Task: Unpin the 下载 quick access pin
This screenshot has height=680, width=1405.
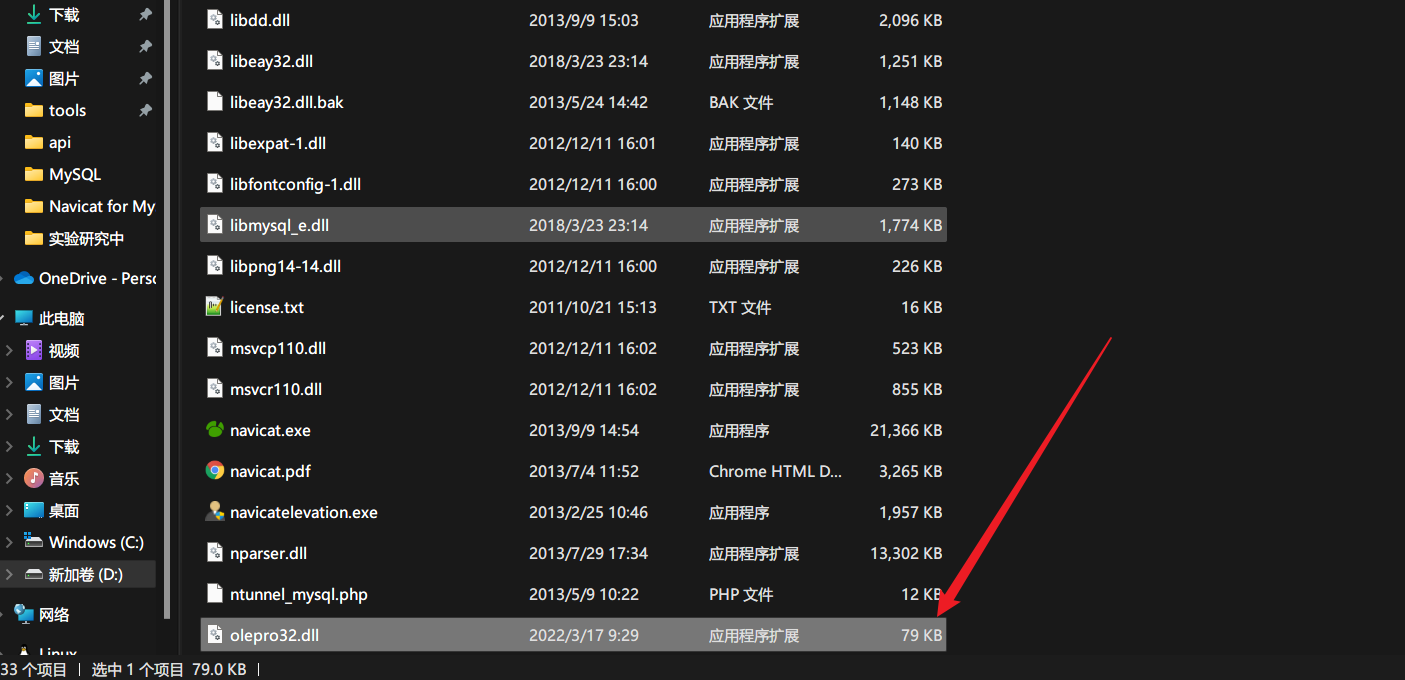Action: (x=145, y=14)
